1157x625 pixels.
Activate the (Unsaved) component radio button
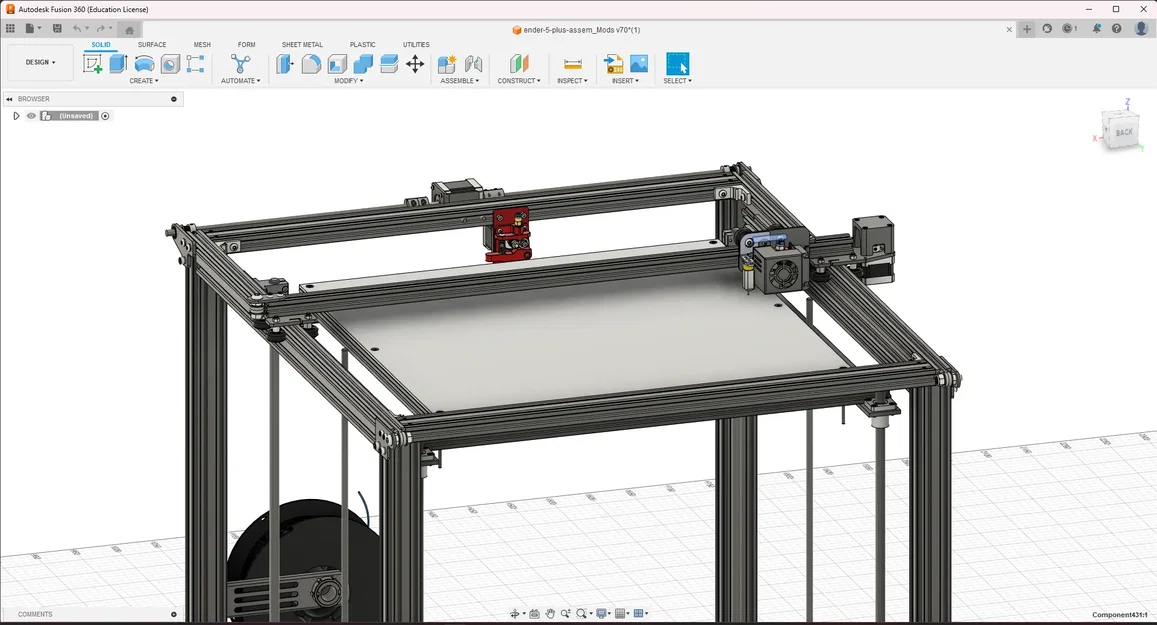click(106, 116)
